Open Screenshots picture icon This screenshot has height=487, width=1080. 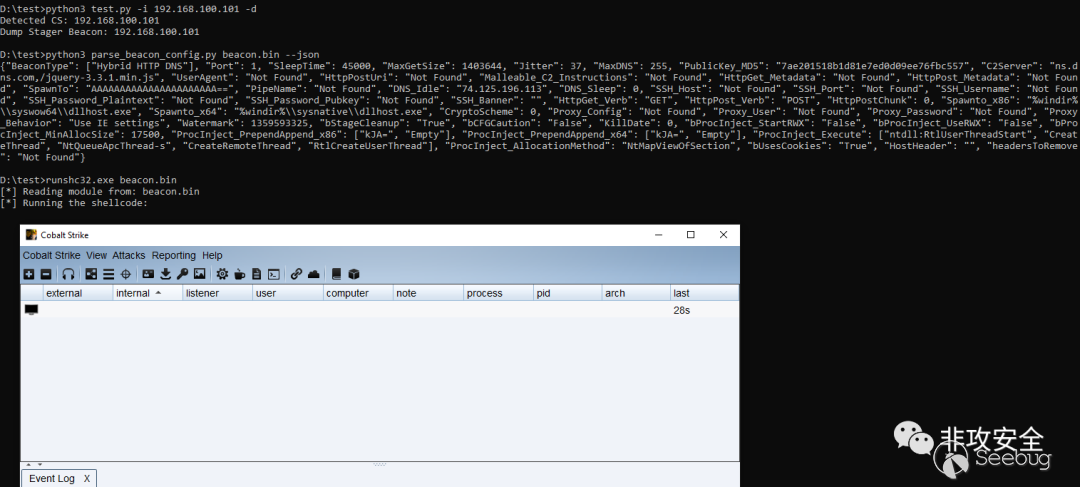click(x=199, y=274)
